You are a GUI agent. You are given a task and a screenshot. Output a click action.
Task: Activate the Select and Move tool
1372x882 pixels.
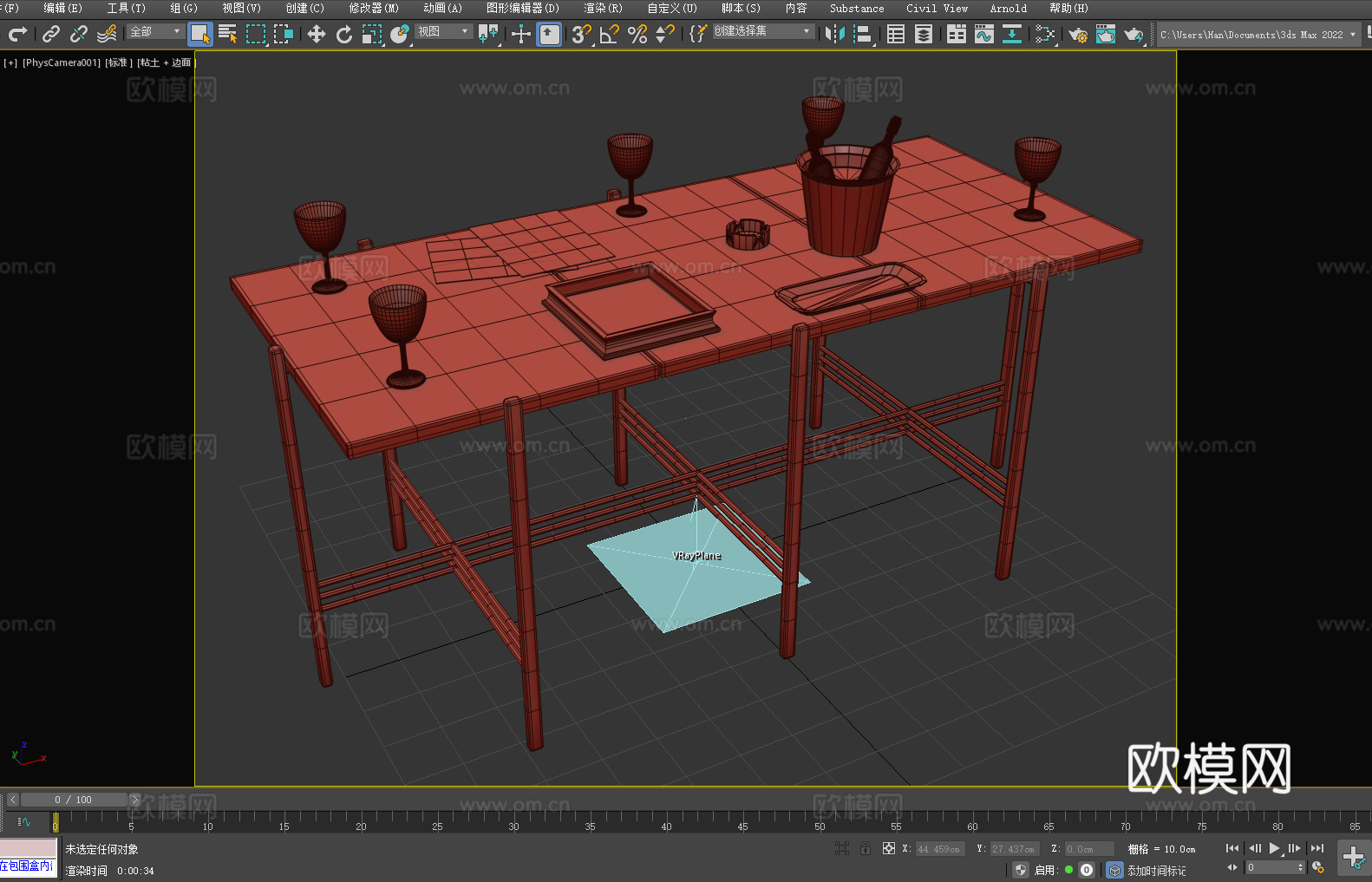pyautogui.click(x=317, y=34)
